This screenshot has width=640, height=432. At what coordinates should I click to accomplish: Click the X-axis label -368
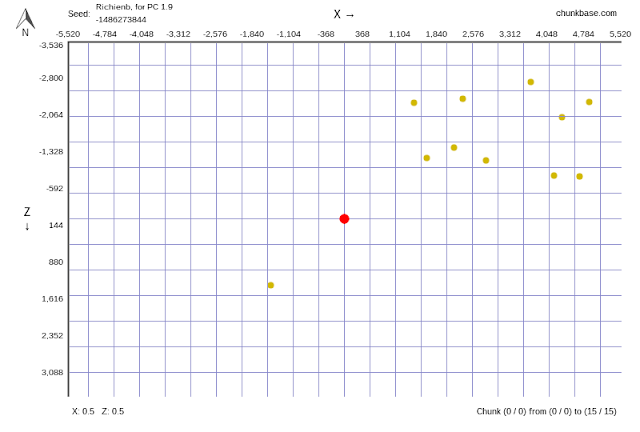(326, 34)
